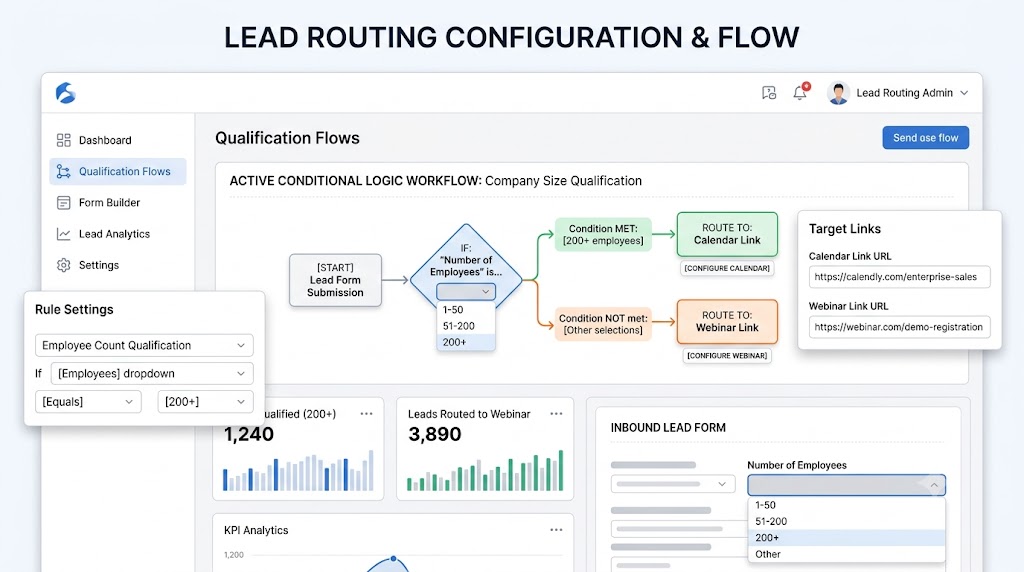Select 1-50 in the inbound form list
1024x572 pixels.
pos(846,505)
